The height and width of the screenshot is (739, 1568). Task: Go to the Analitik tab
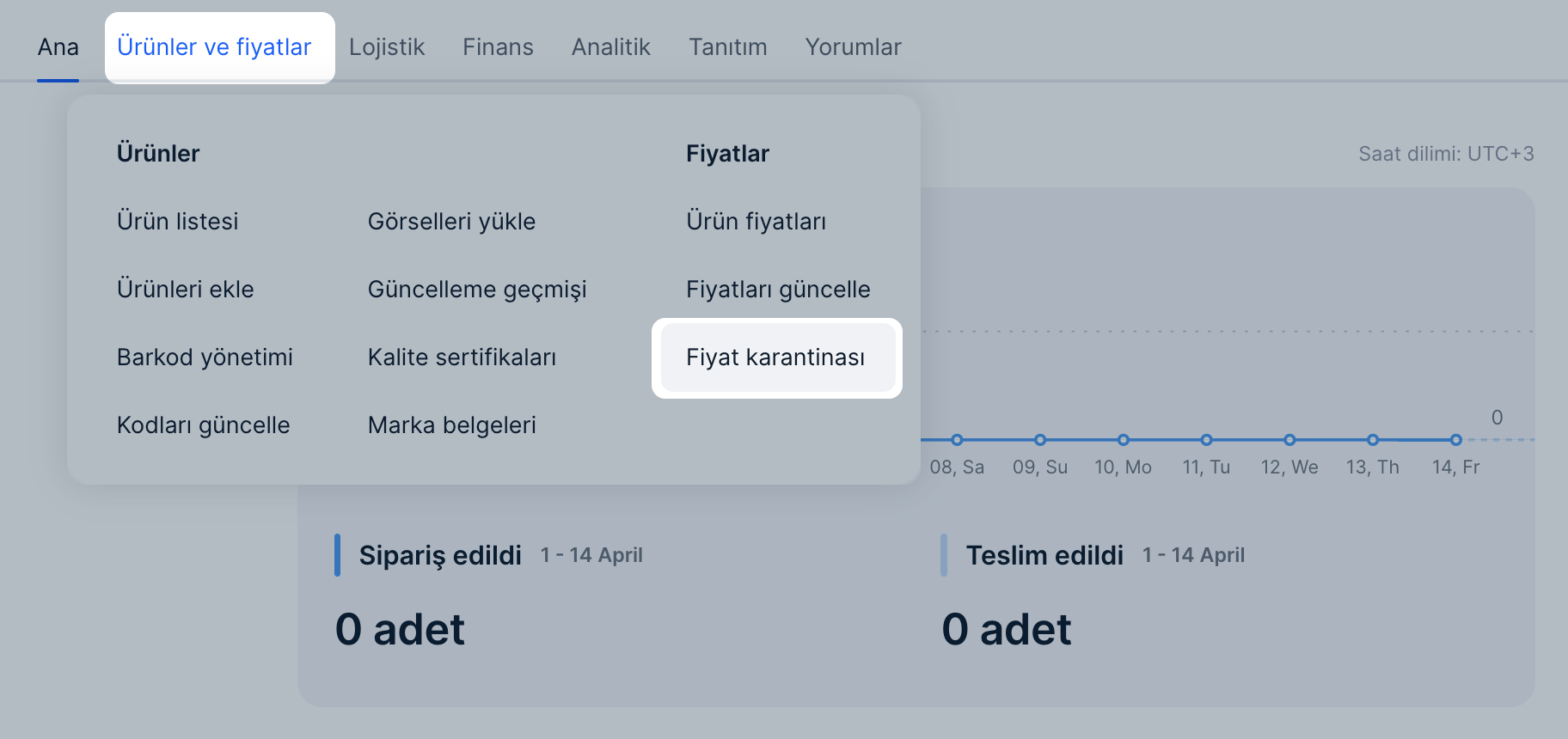click(x=610, y=47)
